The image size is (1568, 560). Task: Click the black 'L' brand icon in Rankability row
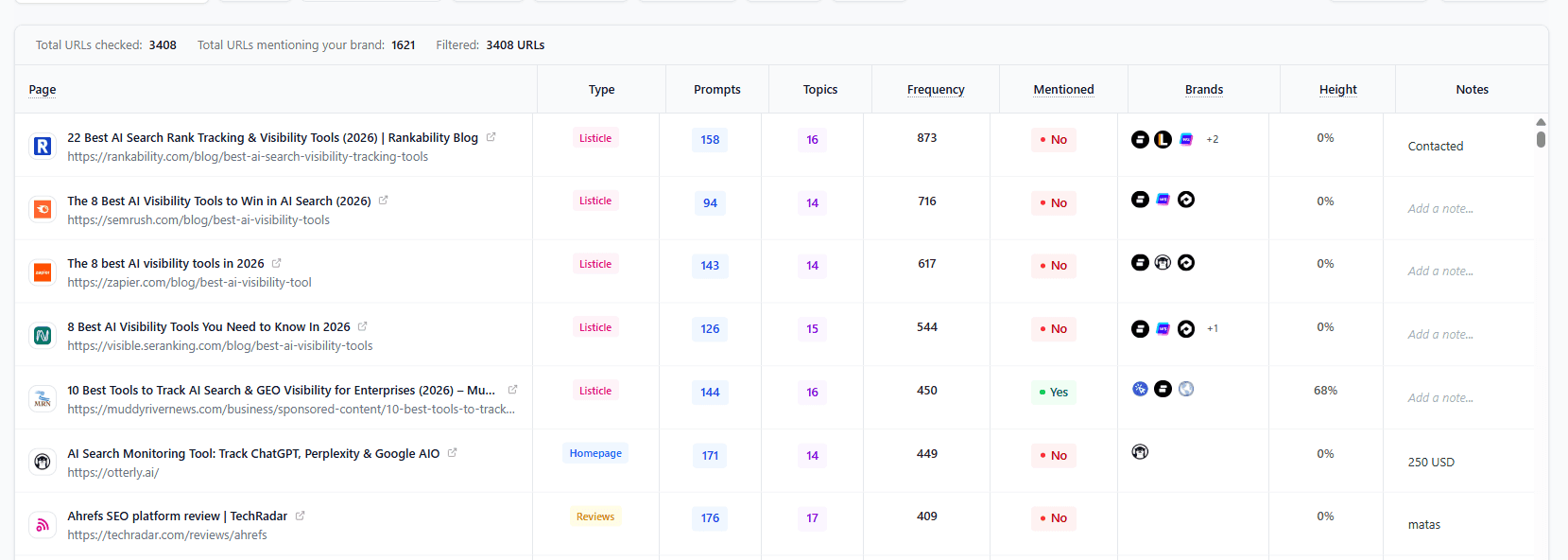tap(1163, 139)
